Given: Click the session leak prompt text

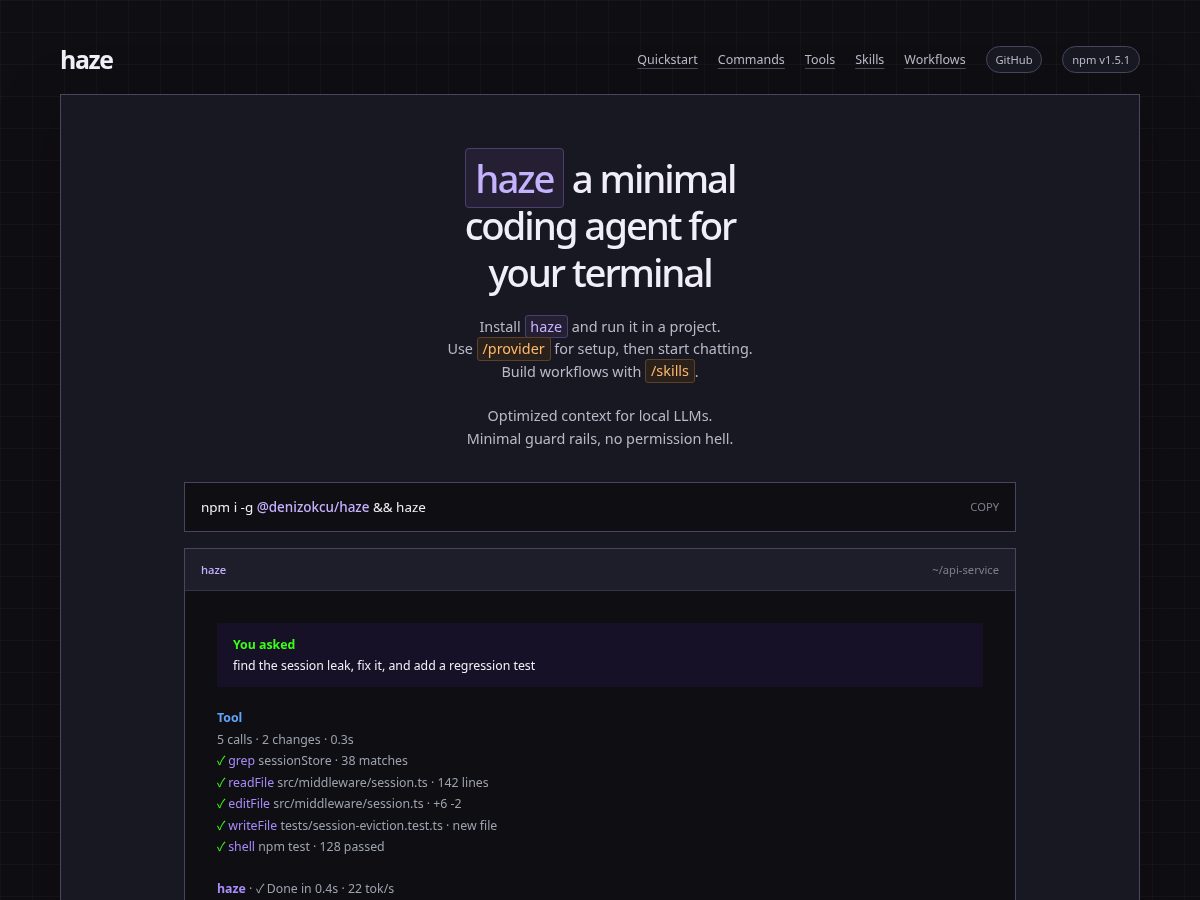Looking at the screenshot, I should click(x=384, y=666).
